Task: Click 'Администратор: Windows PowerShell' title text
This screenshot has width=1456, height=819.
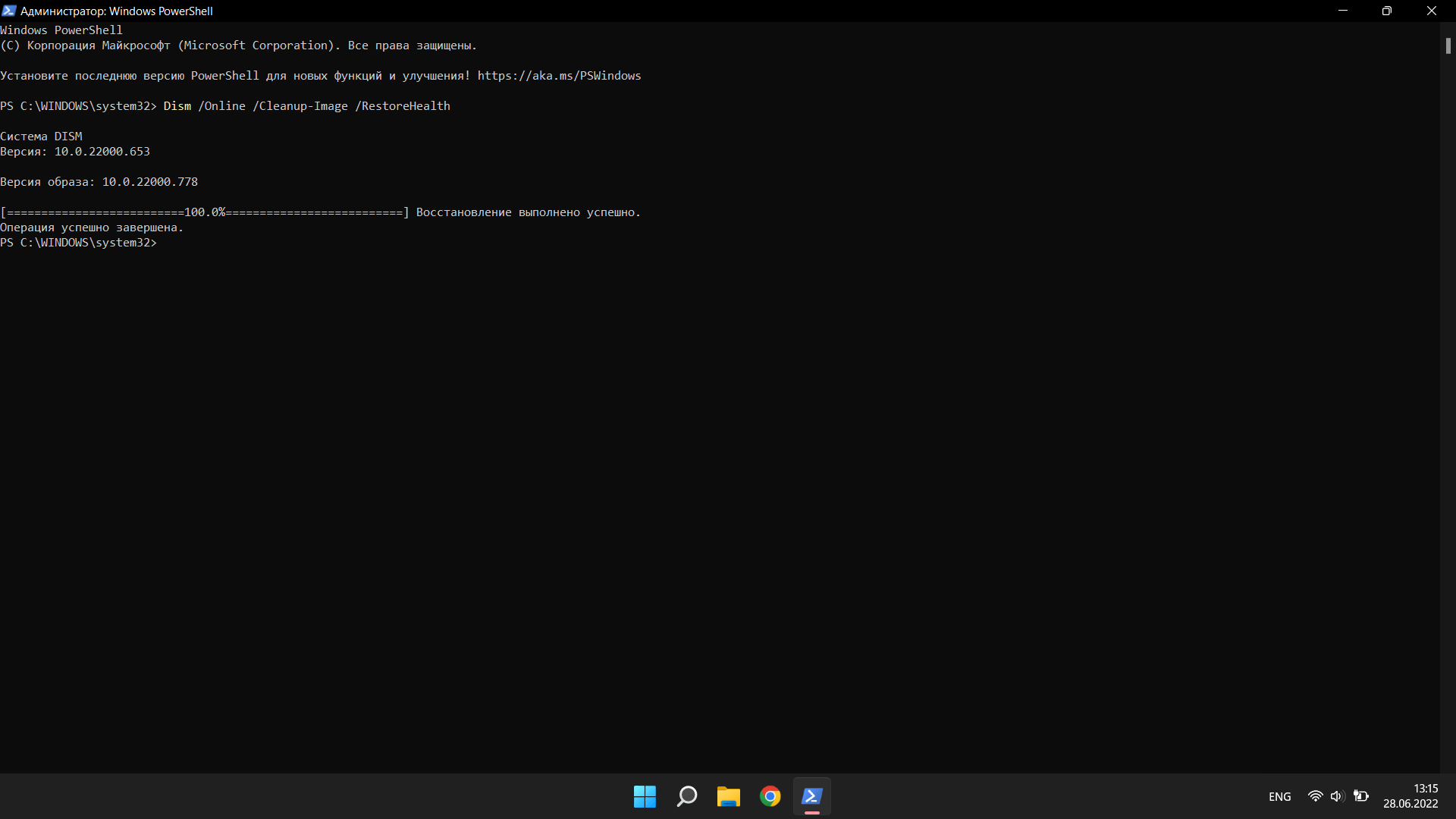Action: point(117,11)
